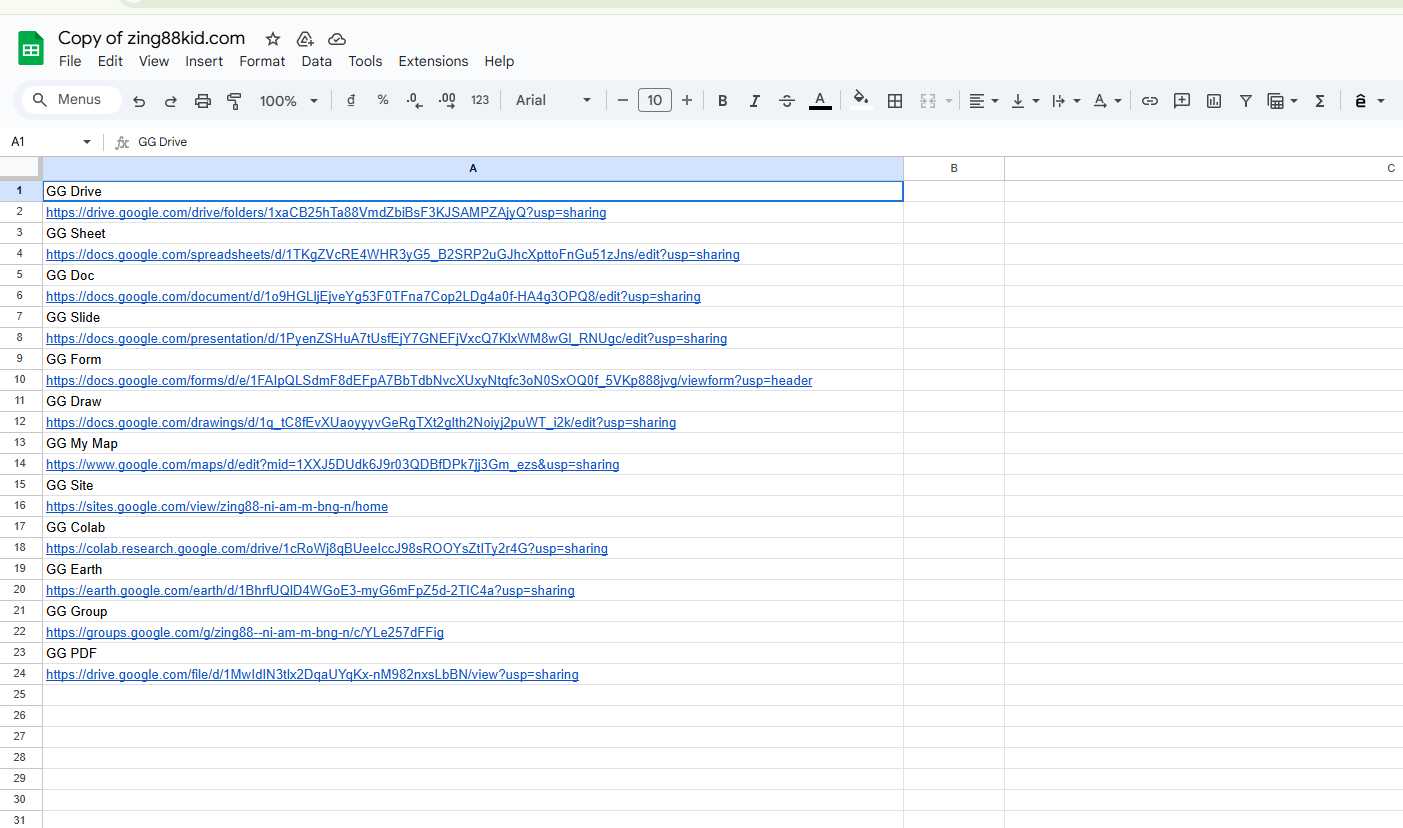
Task: Select the GG Earth cell
Action: (x=473, y=569)
